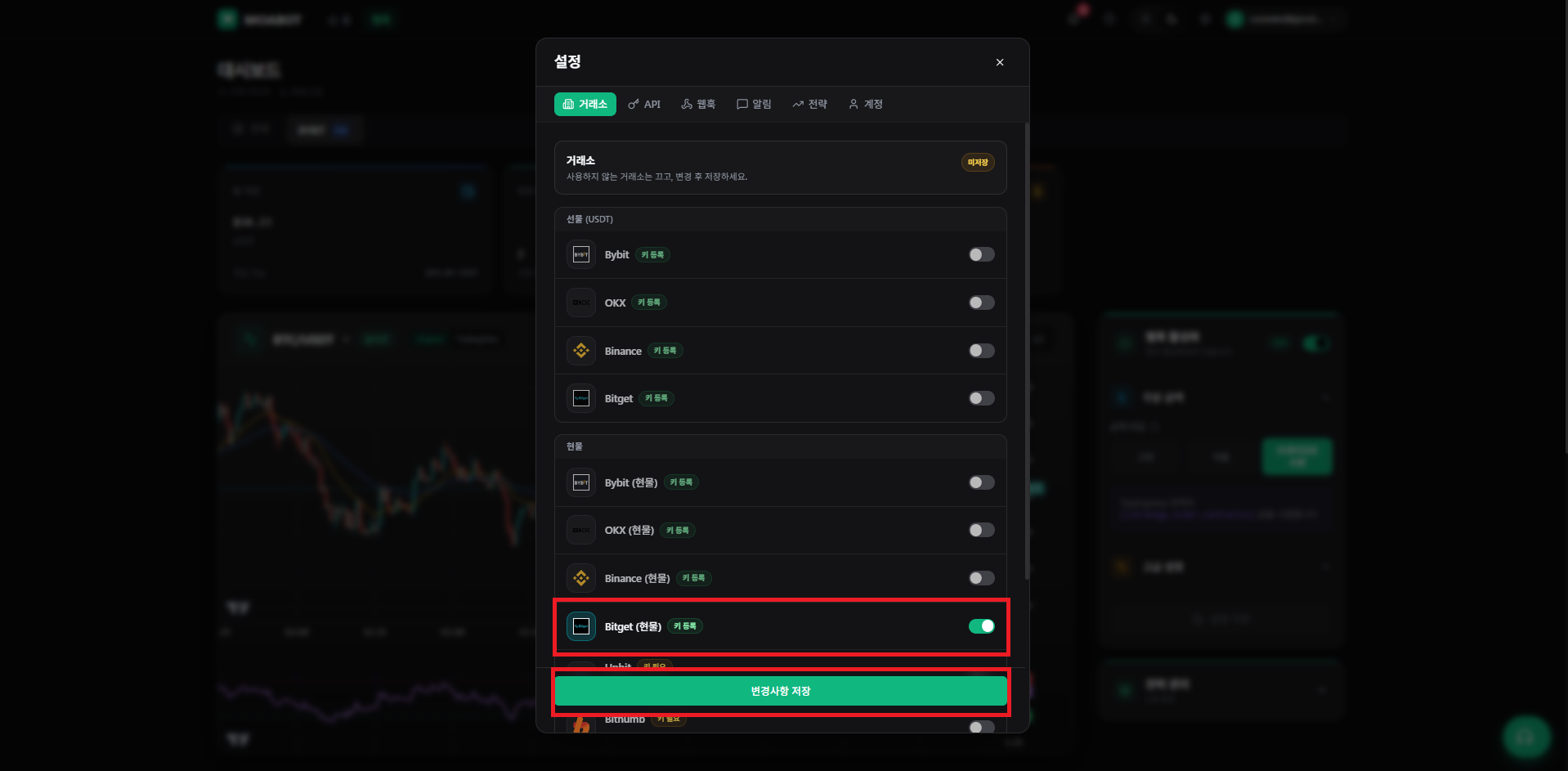This screenshot has width=1568, height=771.
Task: Turn on the Binance (현물) switch
Action: pyautogui.click(x=981, y=578)
